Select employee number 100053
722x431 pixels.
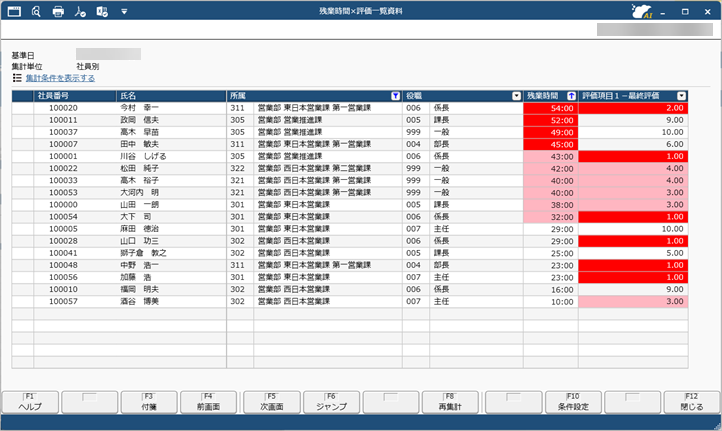(x=64, y=192)
